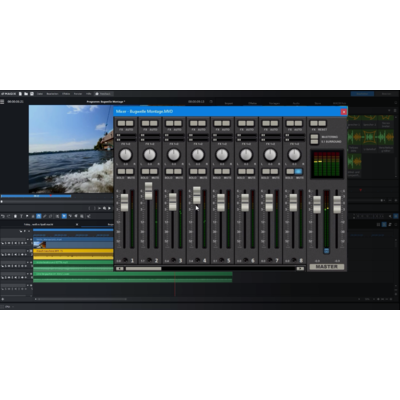Click the volume fader of mixer track 2
This screenshot has width=400, height=400.
click(x=149, y=191)
